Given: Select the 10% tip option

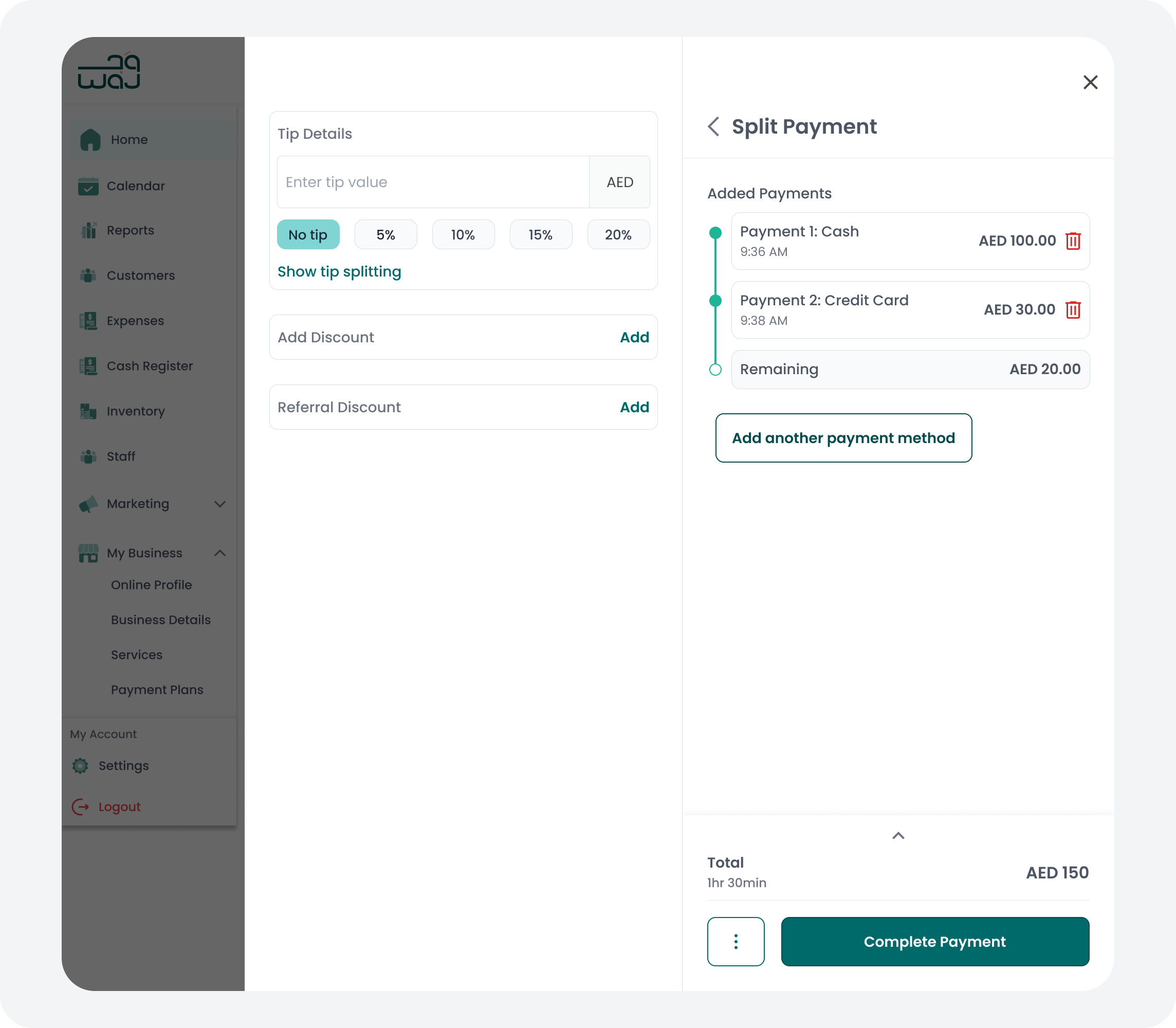Looking at the screenshot, I should (463, 234).
